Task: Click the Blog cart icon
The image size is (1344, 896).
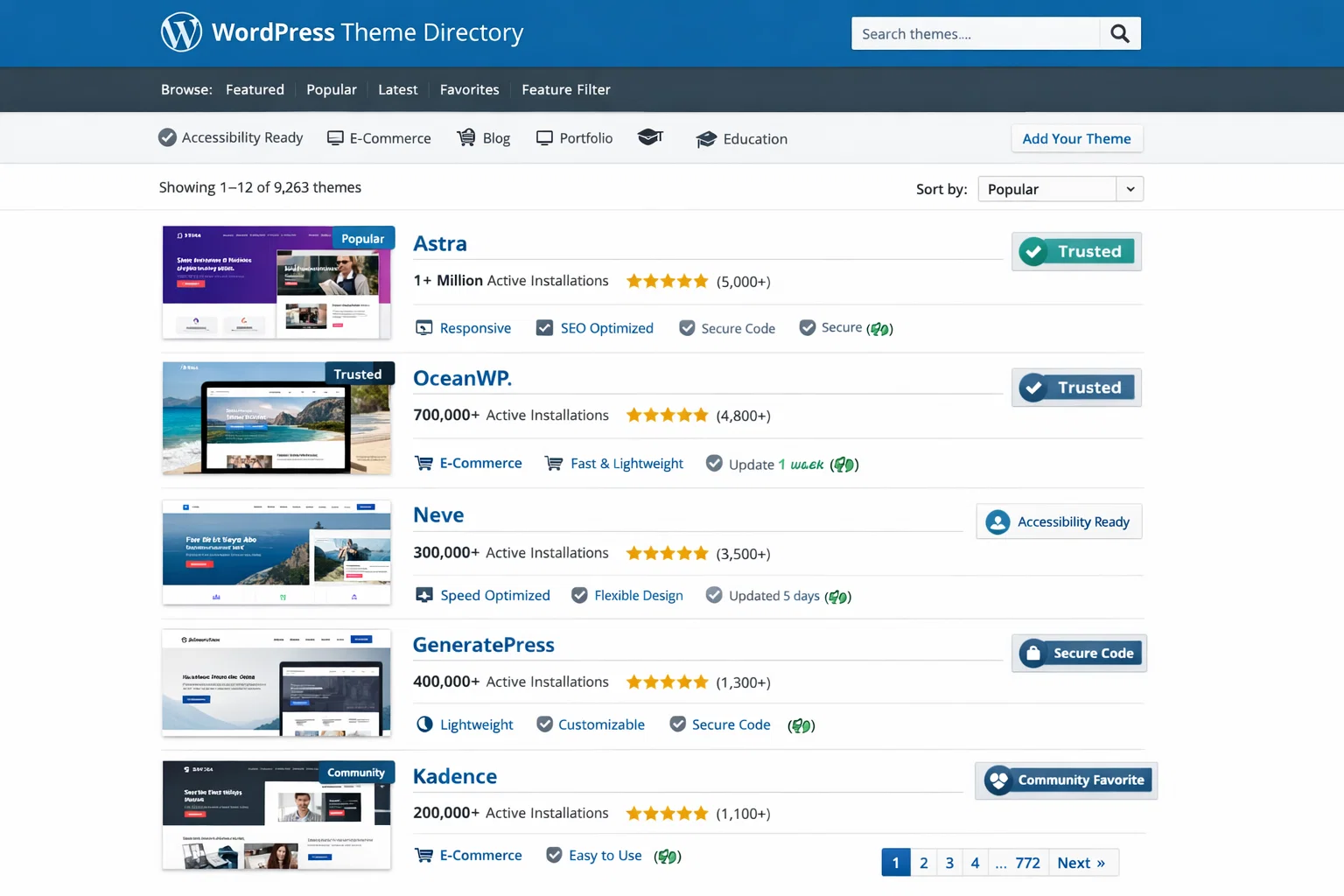Action: [x=466, y=138]
